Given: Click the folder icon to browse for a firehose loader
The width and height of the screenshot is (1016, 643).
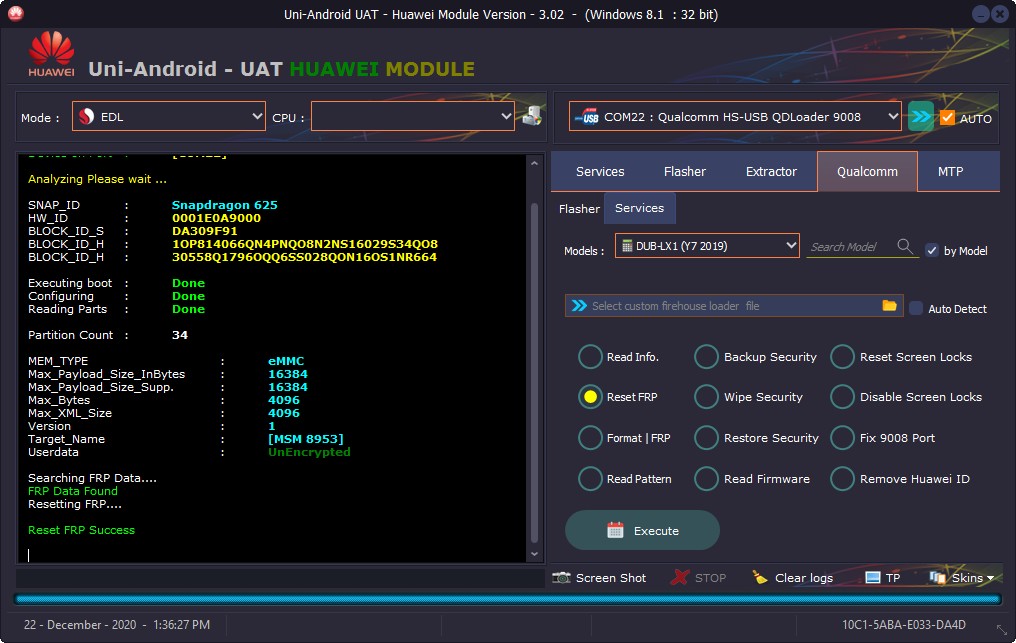Looking at the screenshot, I should point(889,305).
